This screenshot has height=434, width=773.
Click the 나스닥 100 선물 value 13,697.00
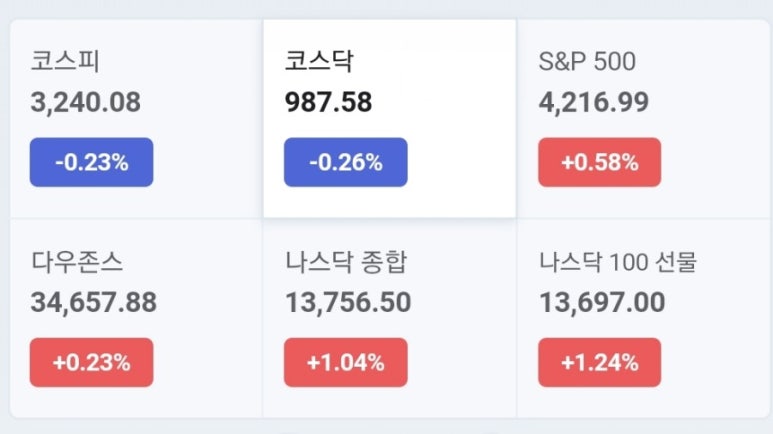602,302
